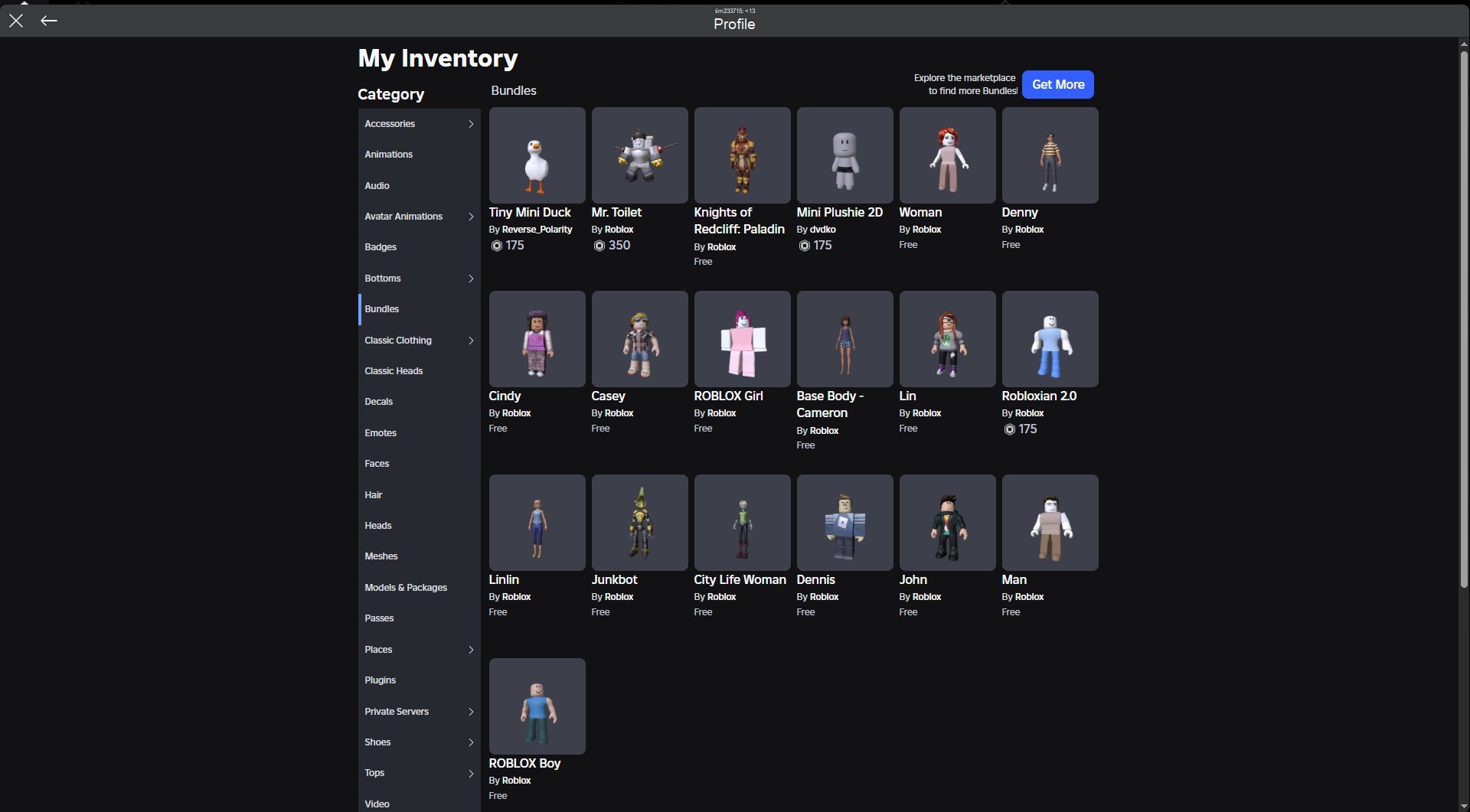Click the back arrow icon
Image resolution: width=1470 pixels, height=812 pixels.
(49, 21)
